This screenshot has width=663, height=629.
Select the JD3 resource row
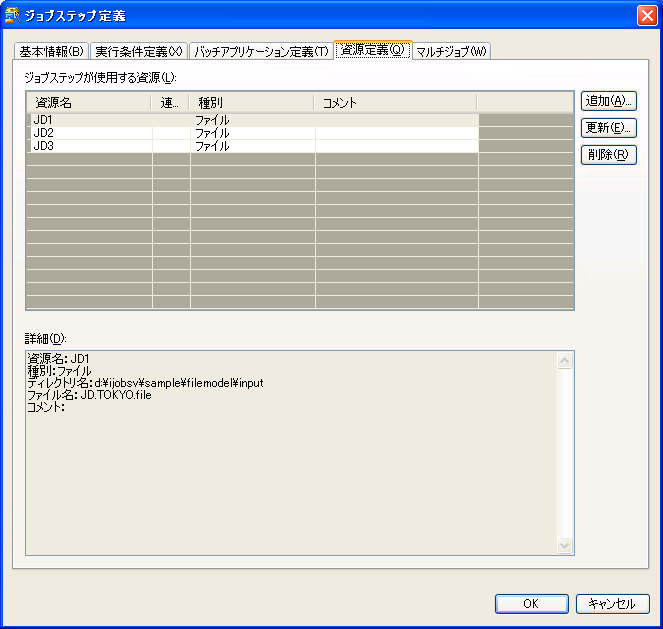[x=253, y=146]
